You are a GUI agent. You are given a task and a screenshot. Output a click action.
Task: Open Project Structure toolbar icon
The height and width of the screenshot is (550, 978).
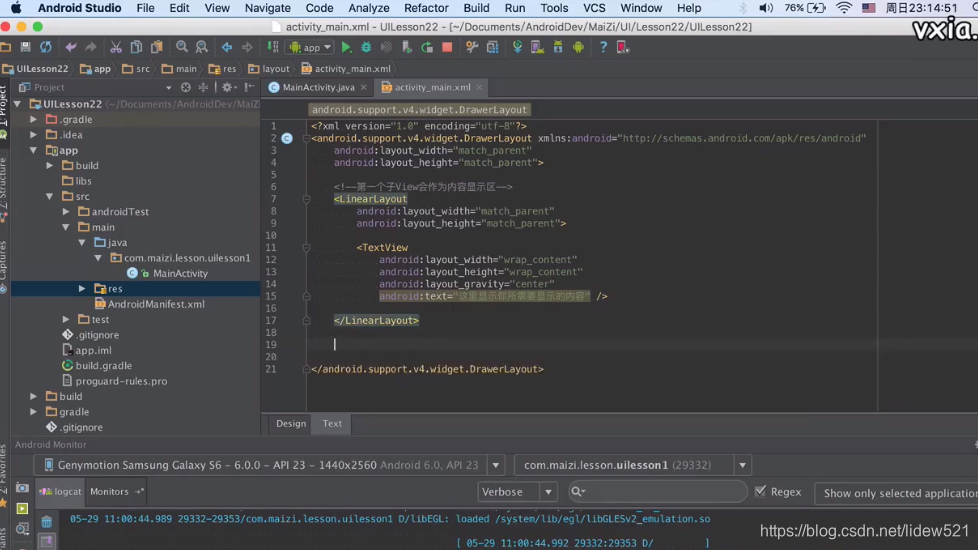pyautogui.click(x=493, y=47)
